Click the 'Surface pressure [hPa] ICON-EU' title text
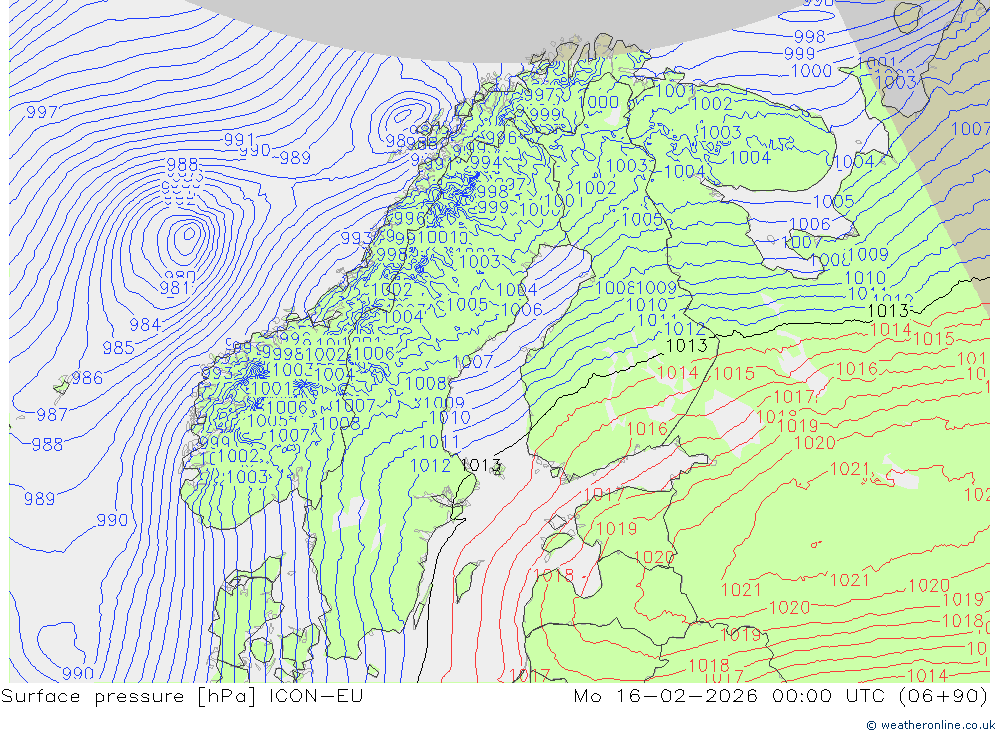The width and height of the screenshot is (1000, 733). [182, 696]
